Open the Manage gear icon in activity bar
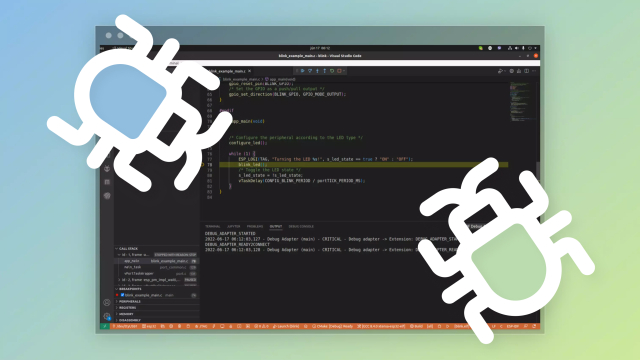 click(x=107, y=316)
